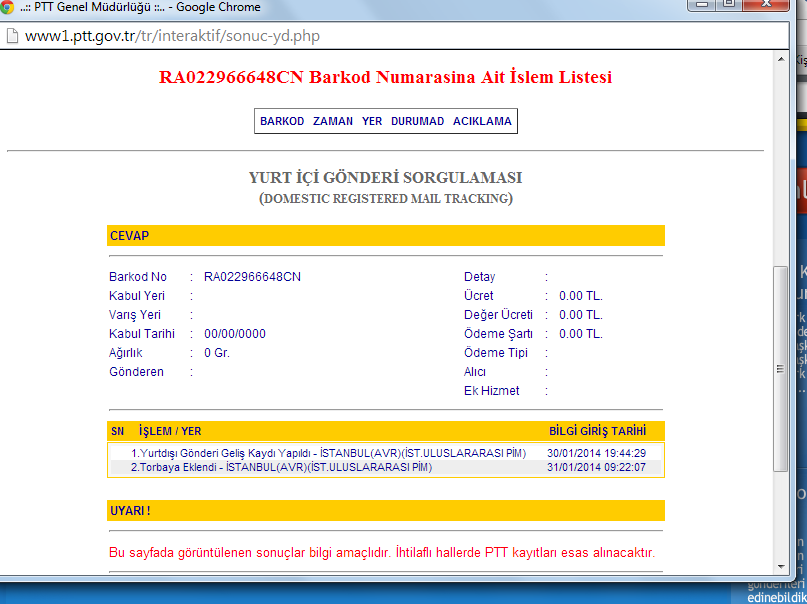Click the Ağırlık label
This screenshot has width=807, height=604.
[x=126, y=353]
